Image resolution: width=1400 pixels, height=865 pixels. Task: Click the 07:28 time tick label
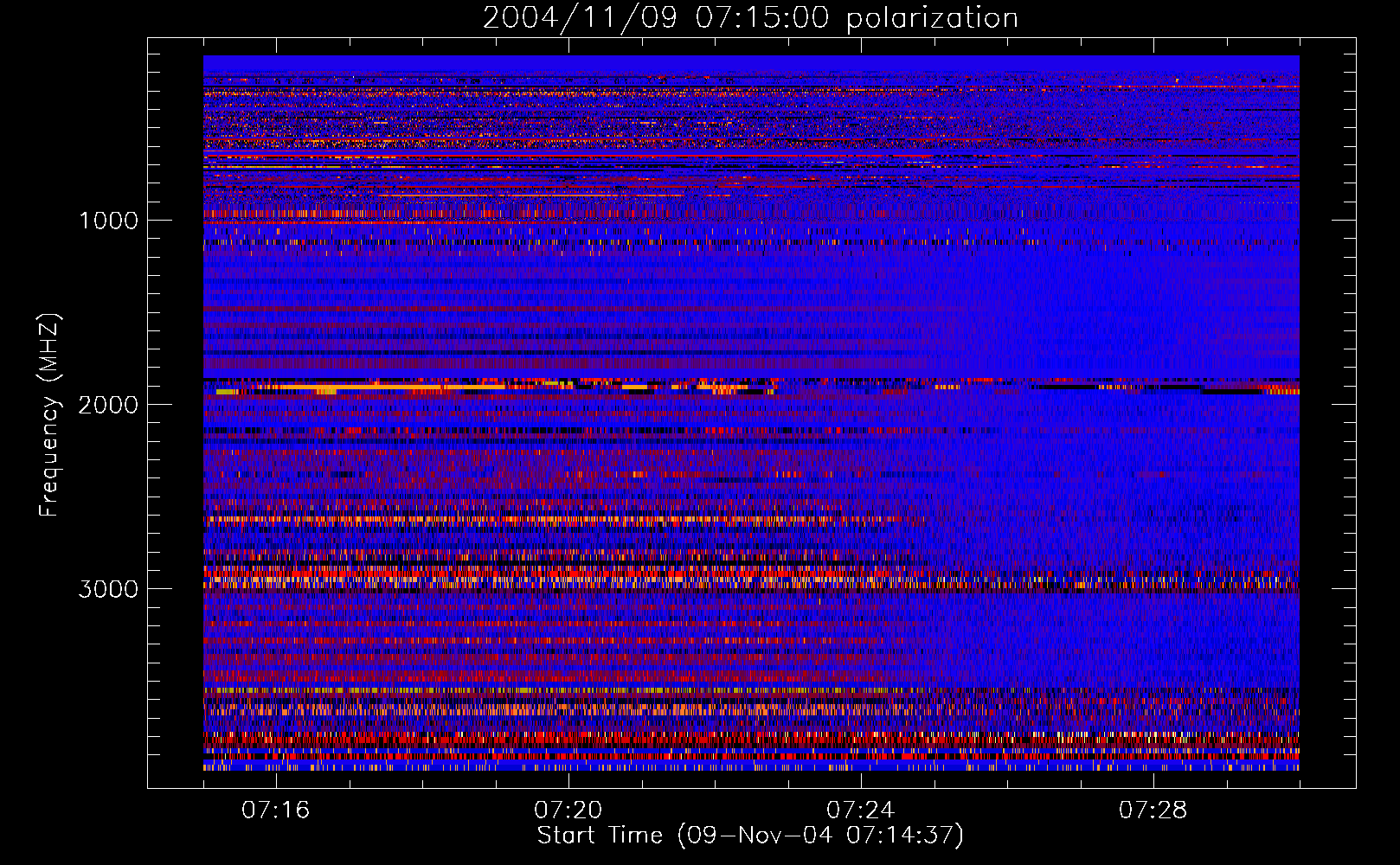tap(1153, 811)
